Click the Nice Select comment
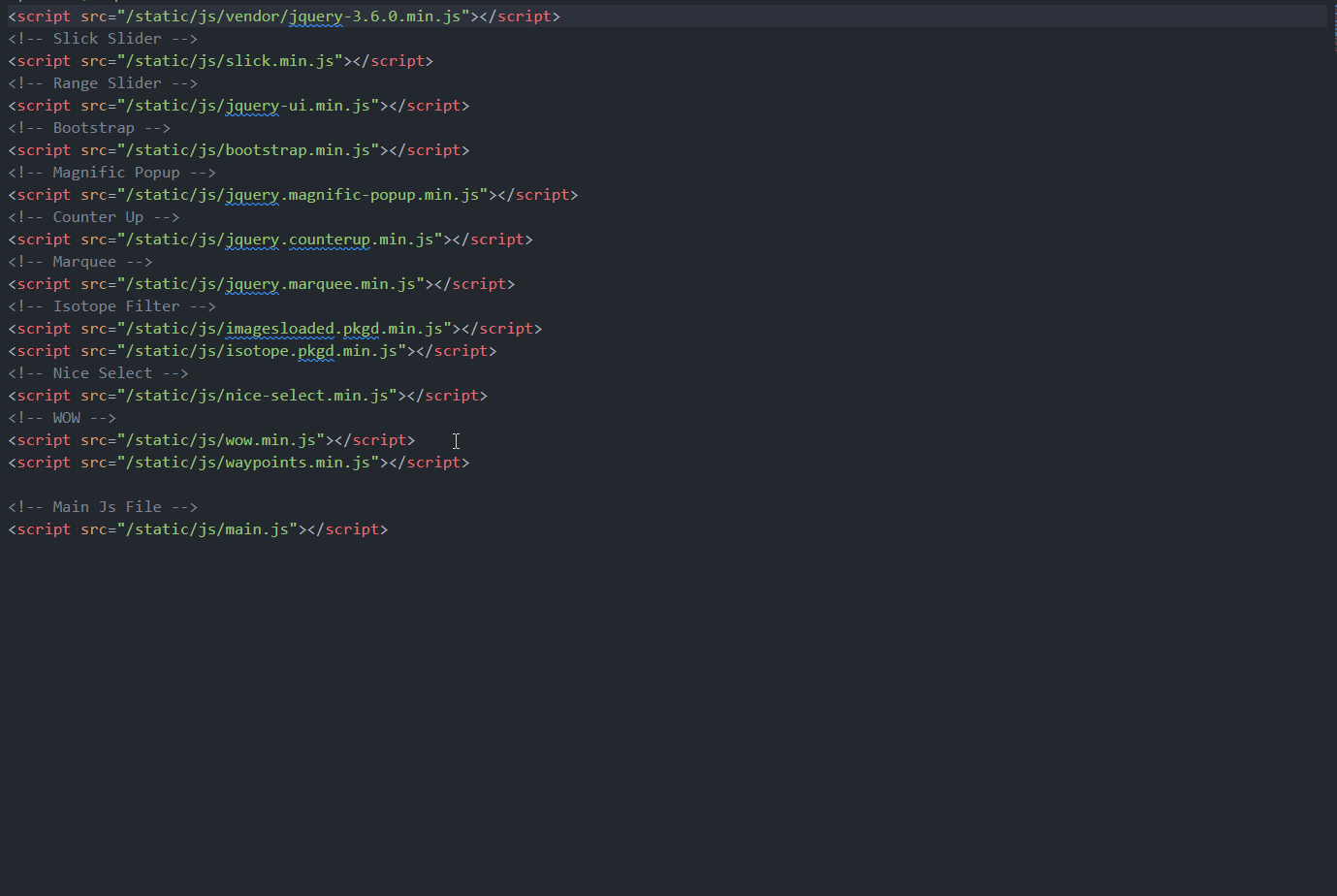1337x896 pixels. point(98,373)
